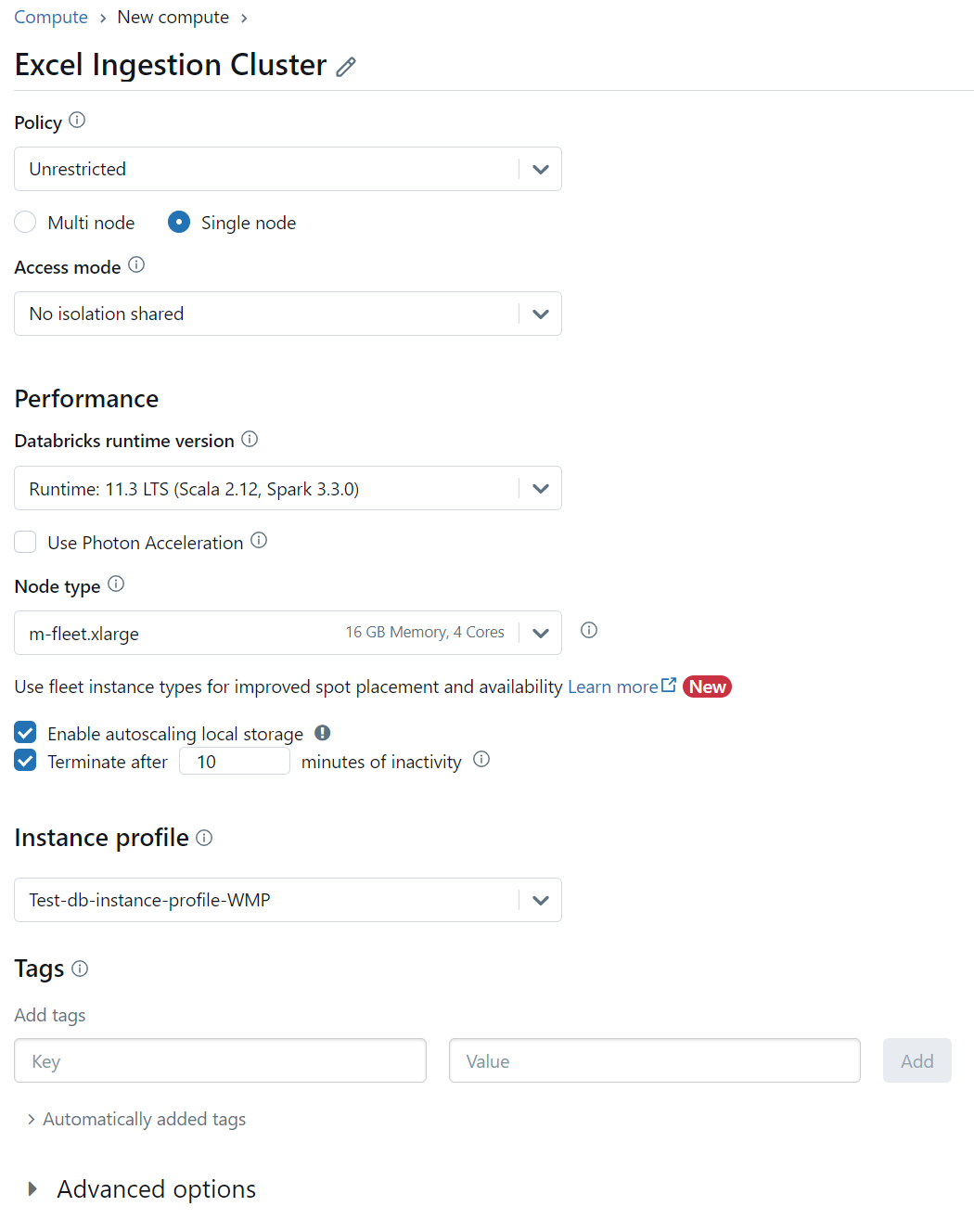Click the Tags info icon
The height and width of the screenshot is (1232, 974).
point(80,969)
